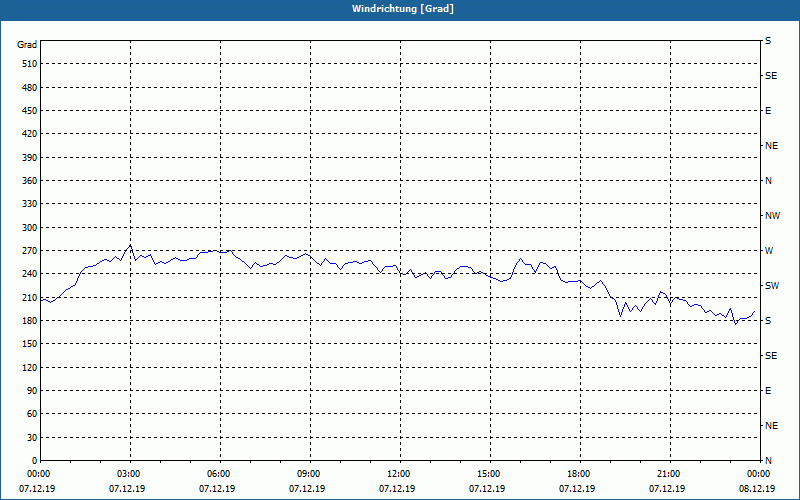Viewport: 800px width, 500px height.
Task: Click the 15:00 time axis label
Action: click(x=488, y=474)
